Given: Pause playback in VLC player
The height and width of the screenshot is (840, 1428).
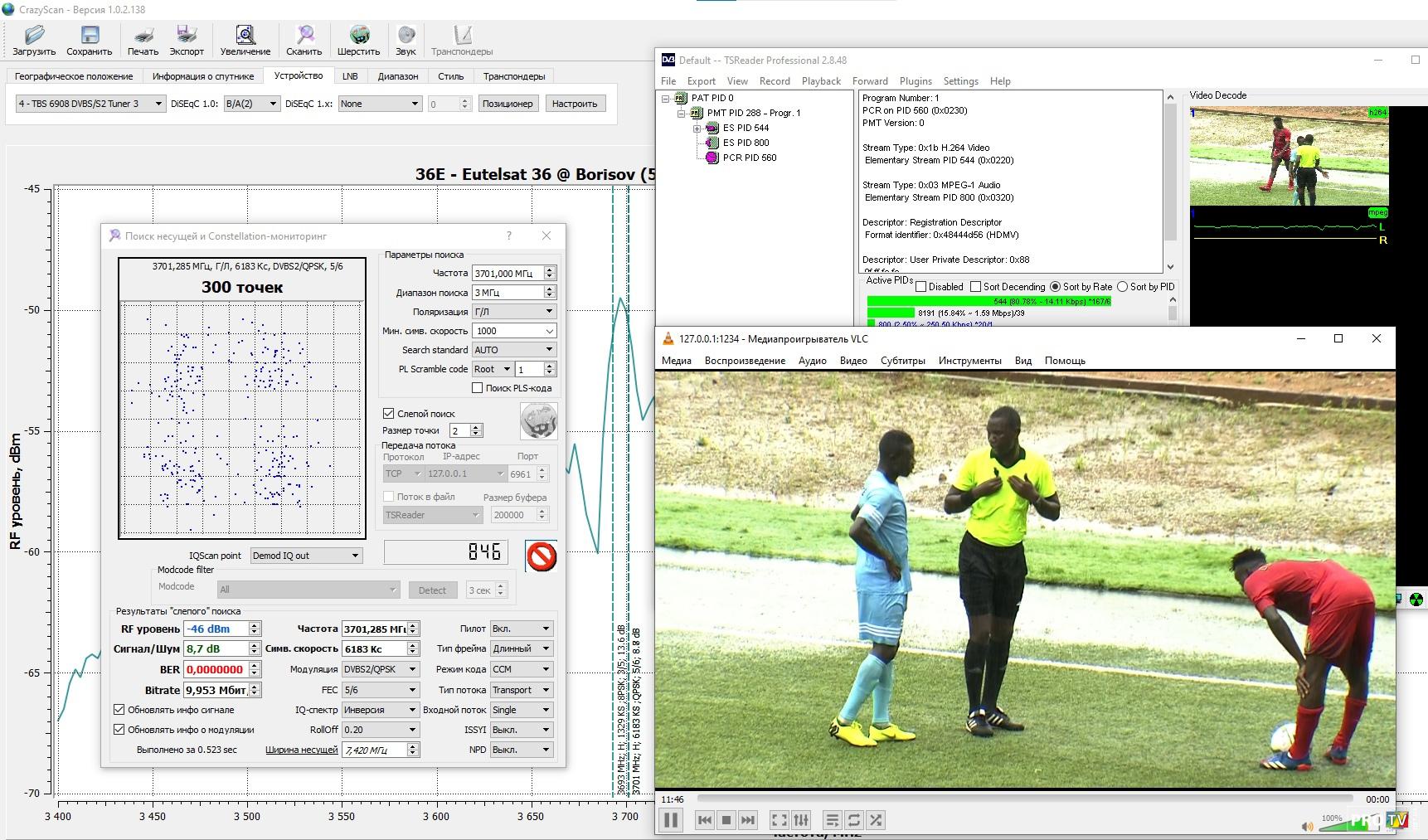Looking at the screenshot, I should click(x=671, y=820).
